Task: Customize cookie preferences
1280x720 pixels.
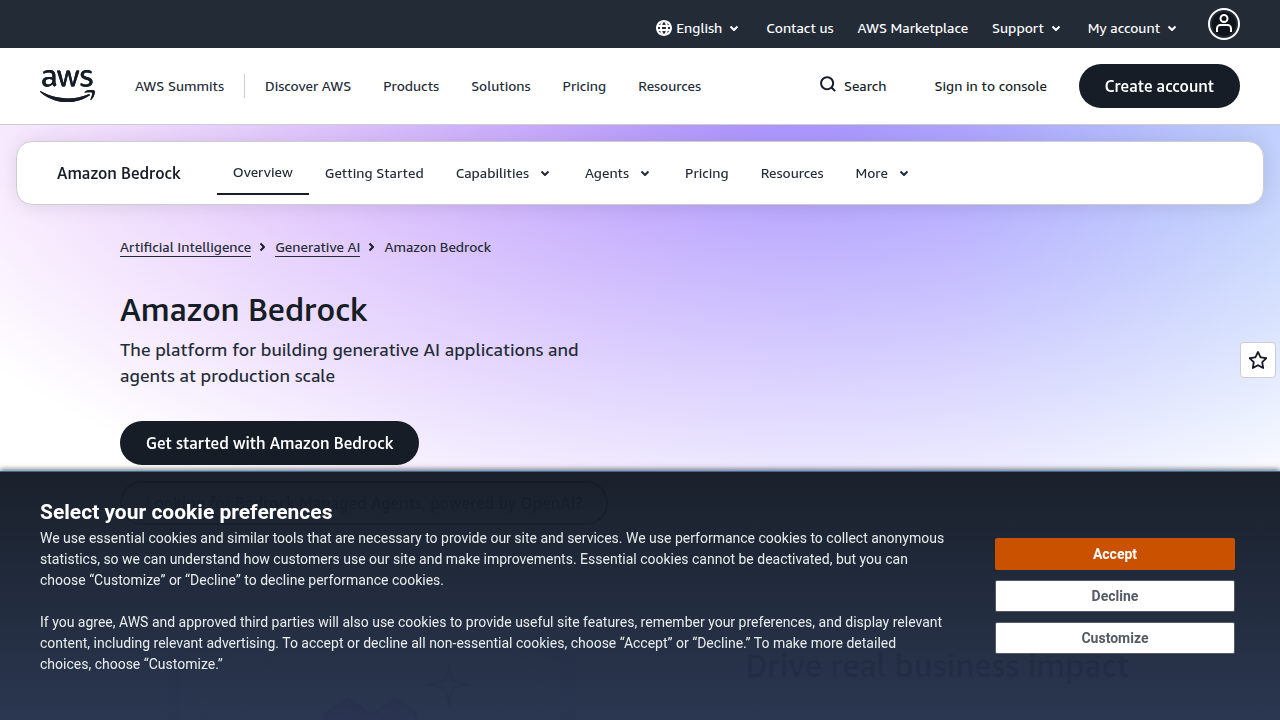Action: pyautogui.click(x=1115, y=638)
